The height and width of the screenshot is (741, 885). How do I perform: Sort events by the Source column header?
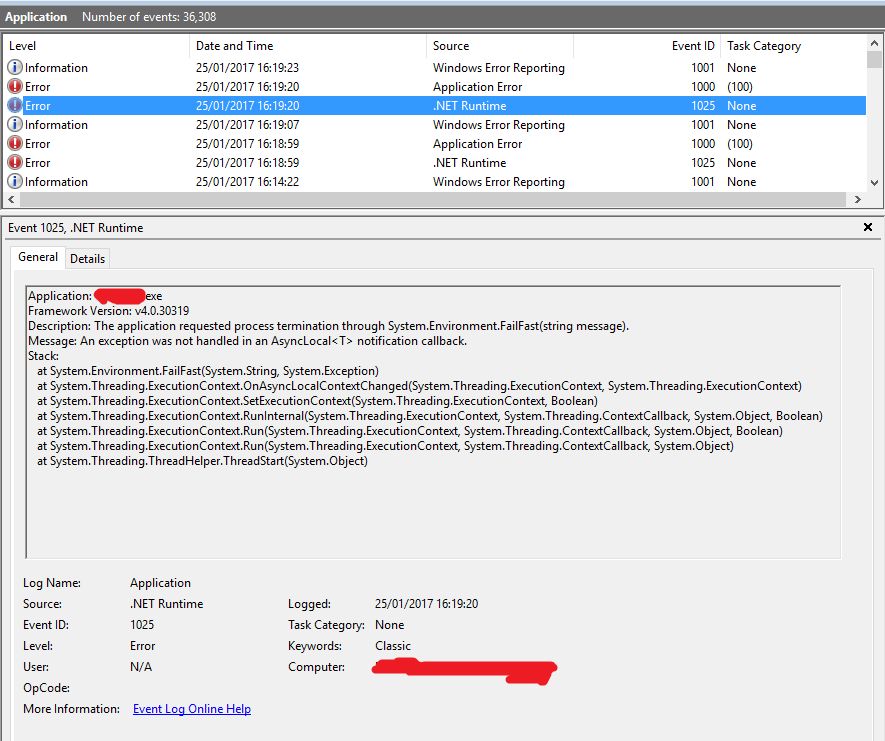[500, 46]
